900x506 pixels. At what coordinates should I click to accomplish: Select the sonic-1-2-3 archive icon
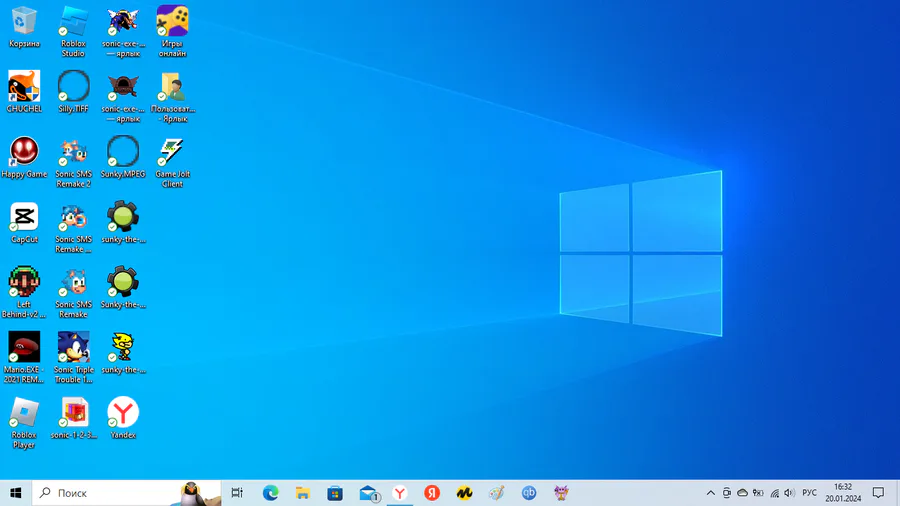point(73,418)
